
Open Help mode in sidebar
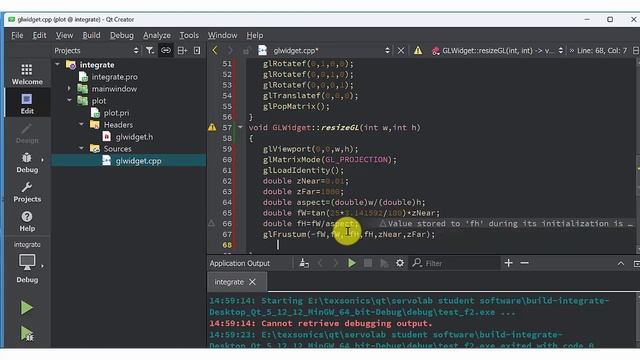[27, 221]
